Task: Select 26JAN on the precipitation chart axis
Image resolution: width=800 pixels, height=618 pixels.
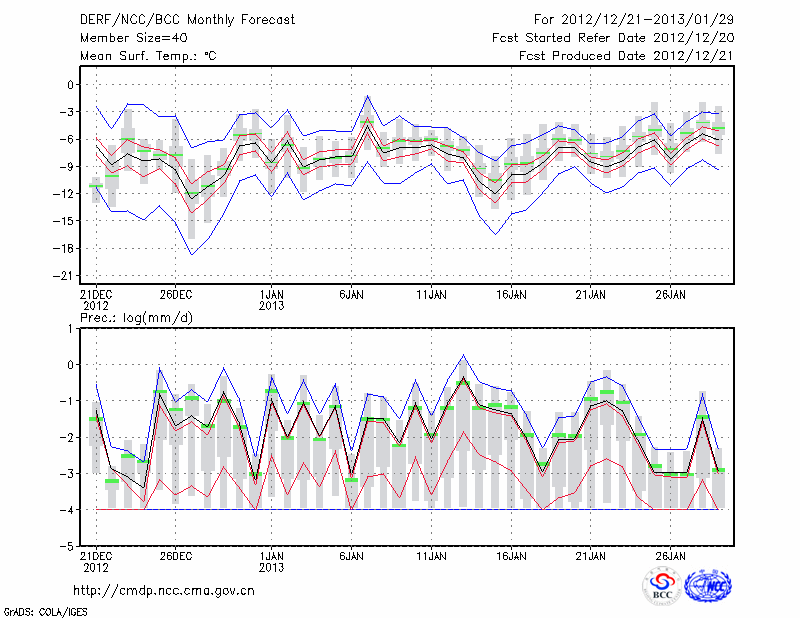Action: pos(671,555)
